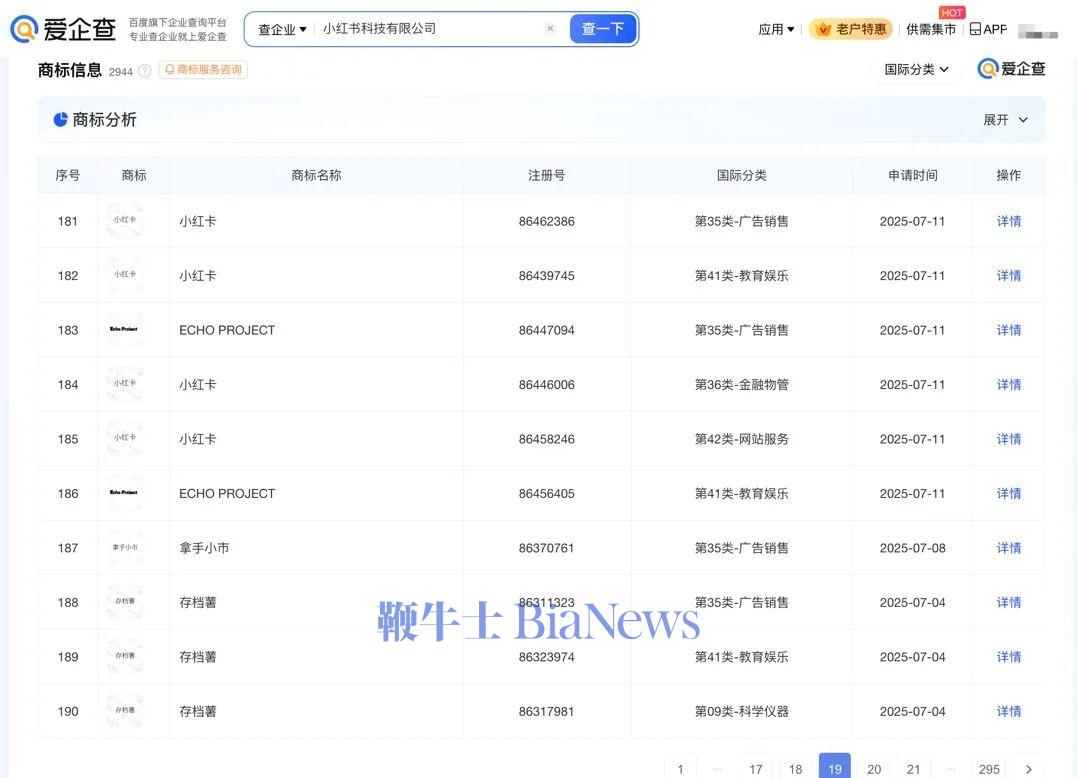1077x778 pixels.
Task: Click the 拿手小市 trademark image in row 187
Action: tap(124, 548)
